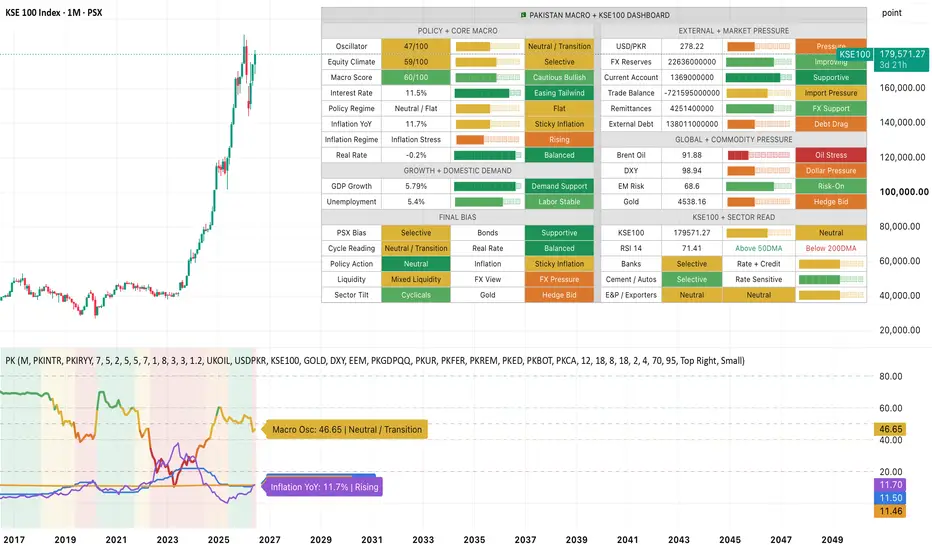
Task: Click the Cautious Bullish status cell
Action: coord(559,77)
